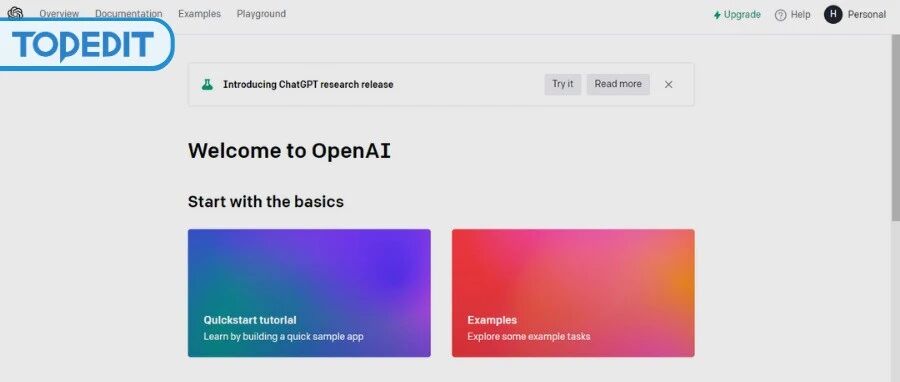Go to the Examples navigation tab
Image resolution: width=900 pixels, height=382 pixels.
click(x=199, y=14)
